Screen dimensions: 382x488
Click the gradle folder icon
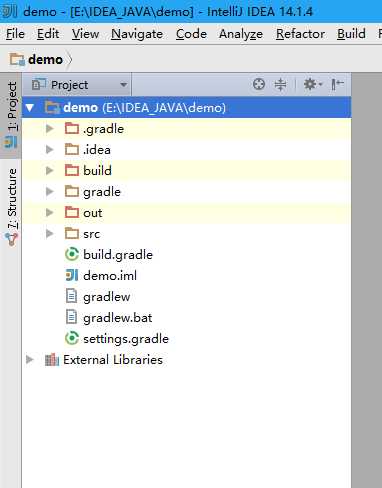[x=72, y=191]
